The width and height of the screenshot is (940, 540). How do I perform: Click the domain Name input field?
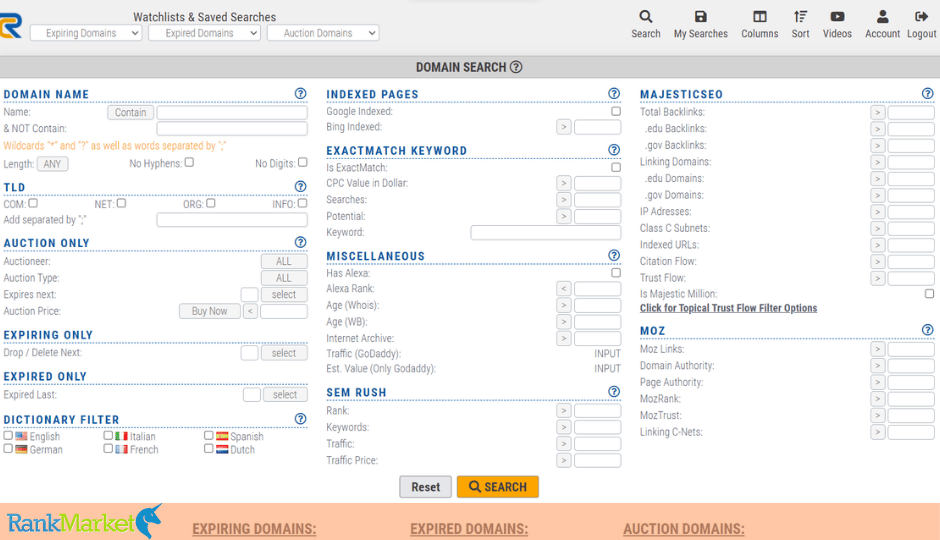click(x=232, y=112)
